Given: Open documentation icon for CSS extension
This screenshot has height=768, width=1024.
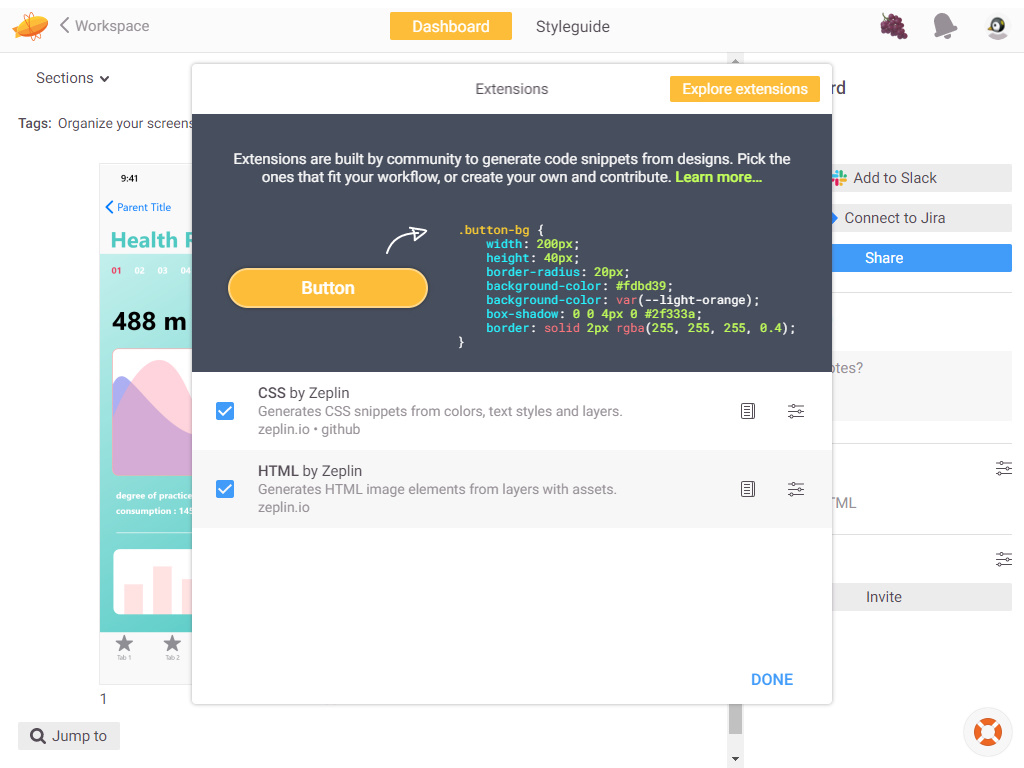Looking at the screenshot, I should [x=748, y=411].
